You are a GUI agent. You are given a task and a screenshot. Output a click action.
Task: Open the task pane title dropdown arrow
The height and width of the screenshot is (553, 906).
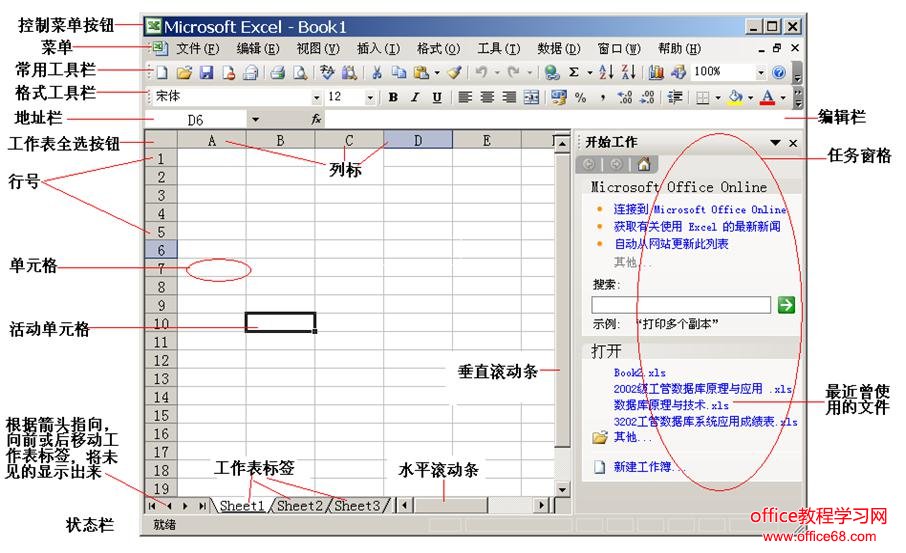(x=775, y=142)
